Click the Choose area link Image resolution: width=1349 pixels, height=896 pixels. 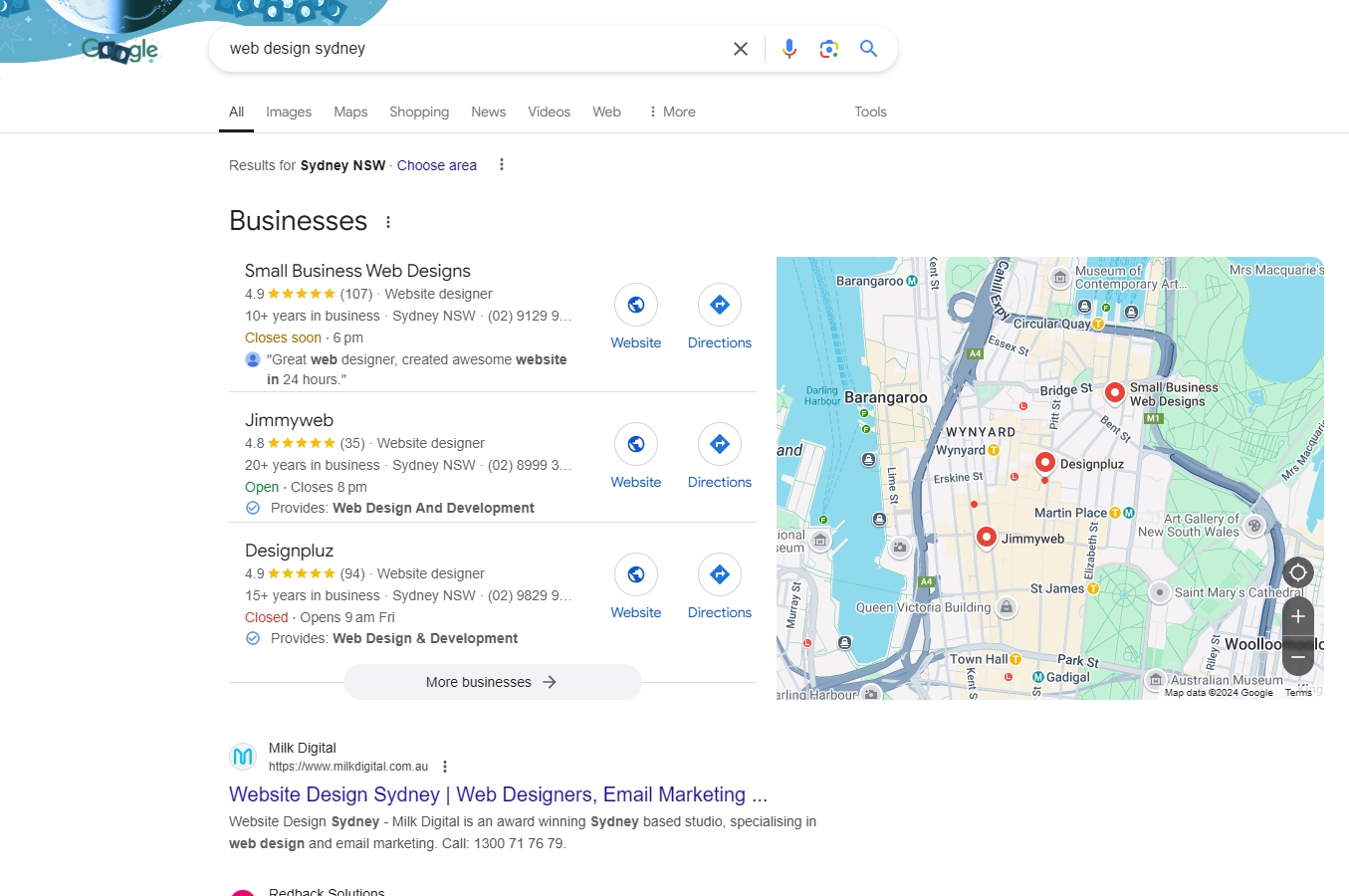coord(437,165)
